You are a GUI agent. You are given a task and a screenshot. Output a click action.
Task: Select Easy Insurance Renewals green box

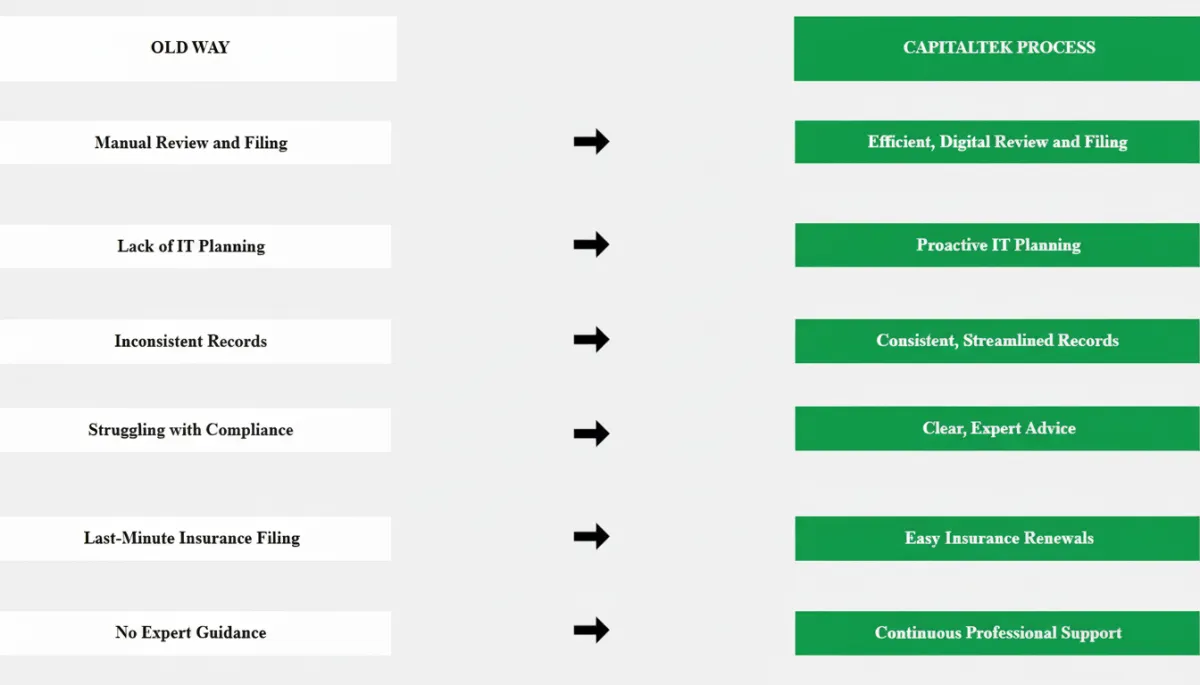[997, 538]
